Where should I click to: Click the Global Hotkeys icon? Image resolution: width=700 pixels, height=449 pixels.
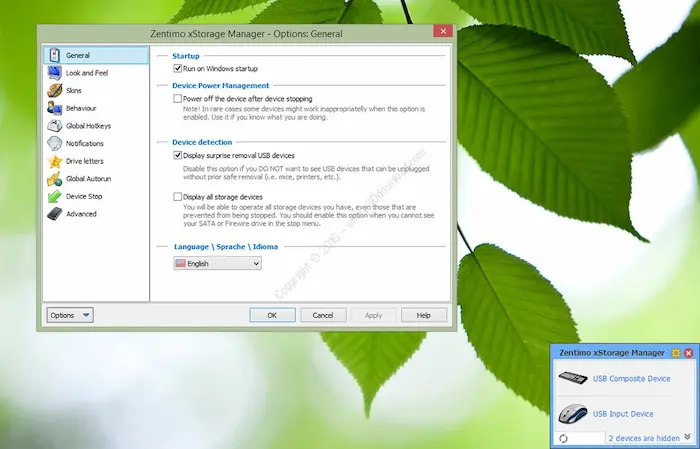(54, 126)
